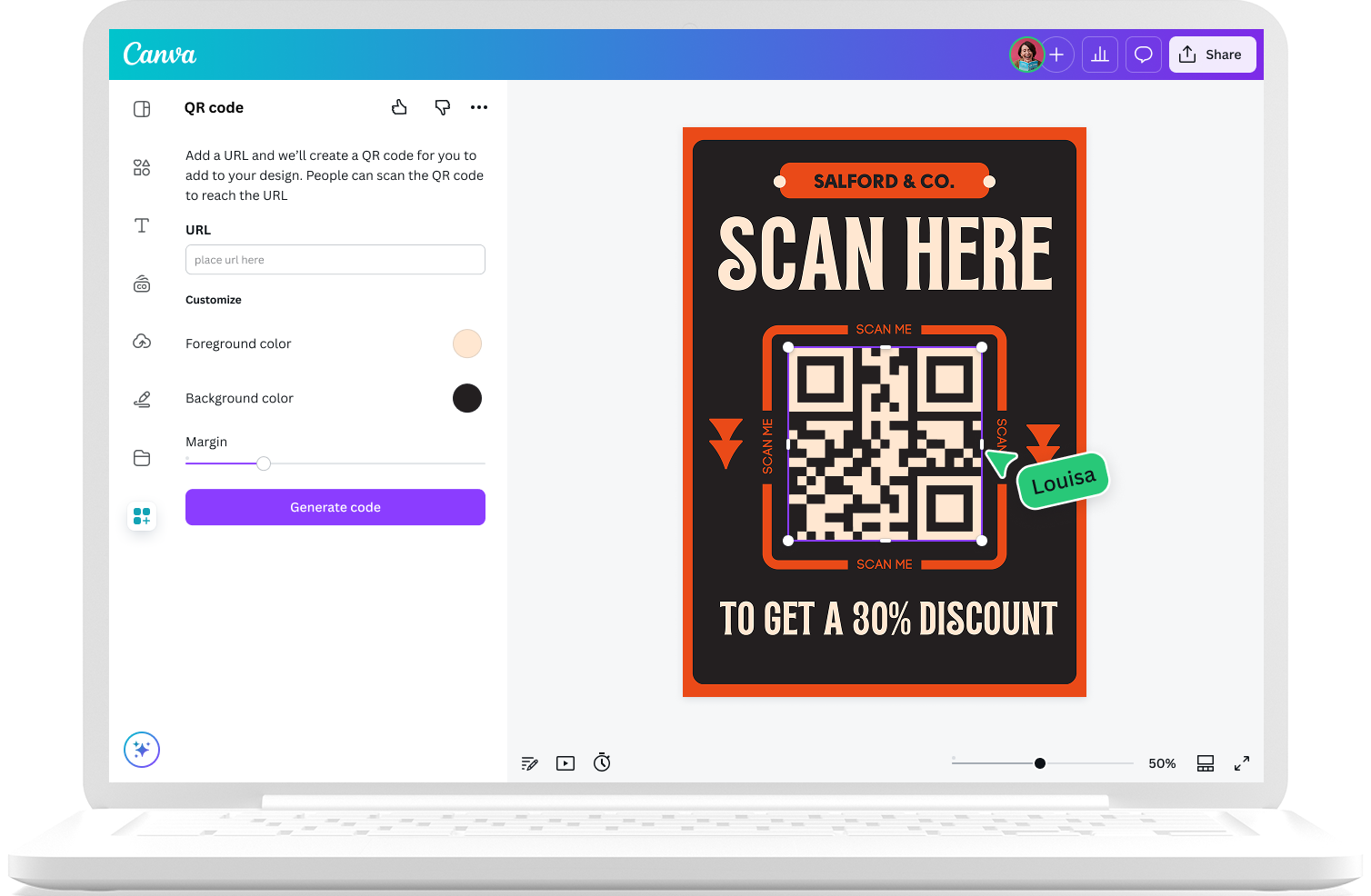Viewport: 1371px width, 896px height.
Task: Click the Canva logo home link
Action: 160,55
